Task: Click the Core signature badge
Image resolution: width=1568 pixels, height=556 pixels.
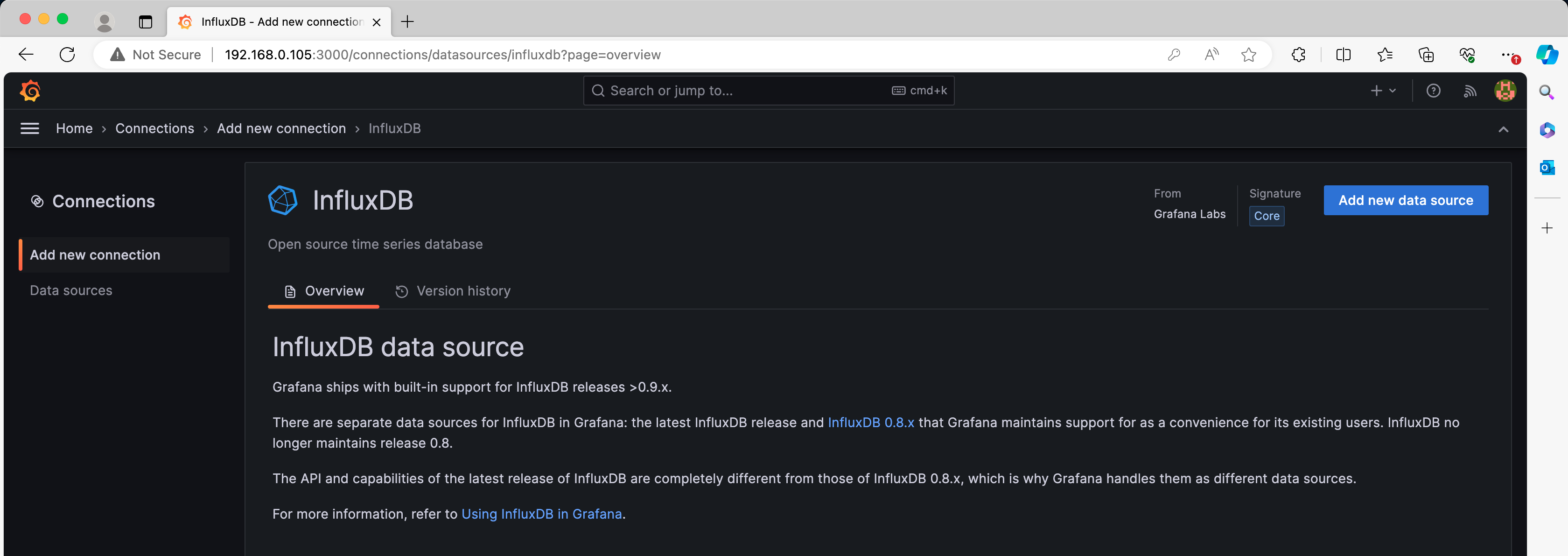Action: pos(1266,216)
